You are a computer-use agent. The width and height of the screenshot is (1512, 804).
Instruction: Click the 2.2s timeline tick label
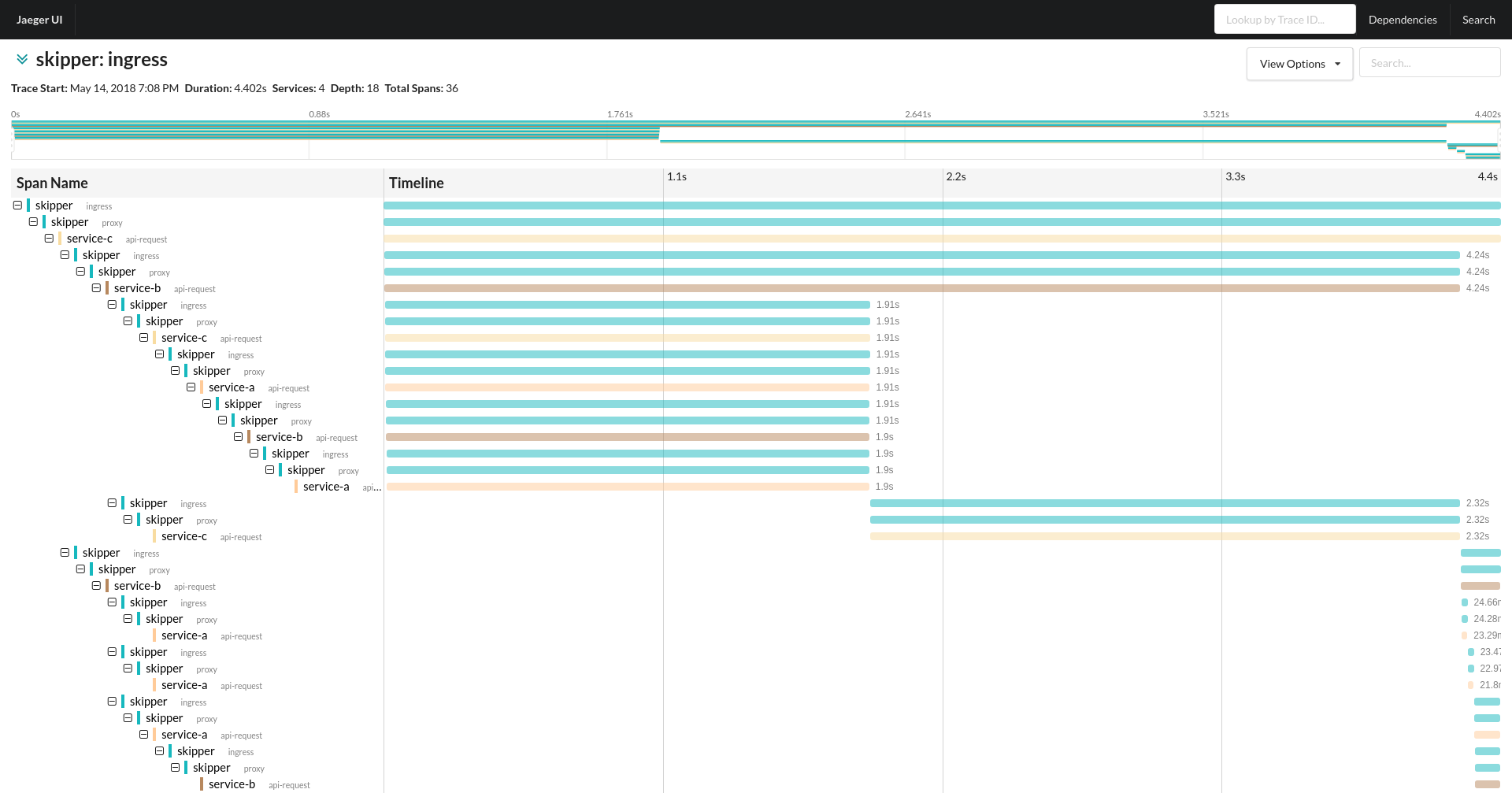(x=956, y=176)
